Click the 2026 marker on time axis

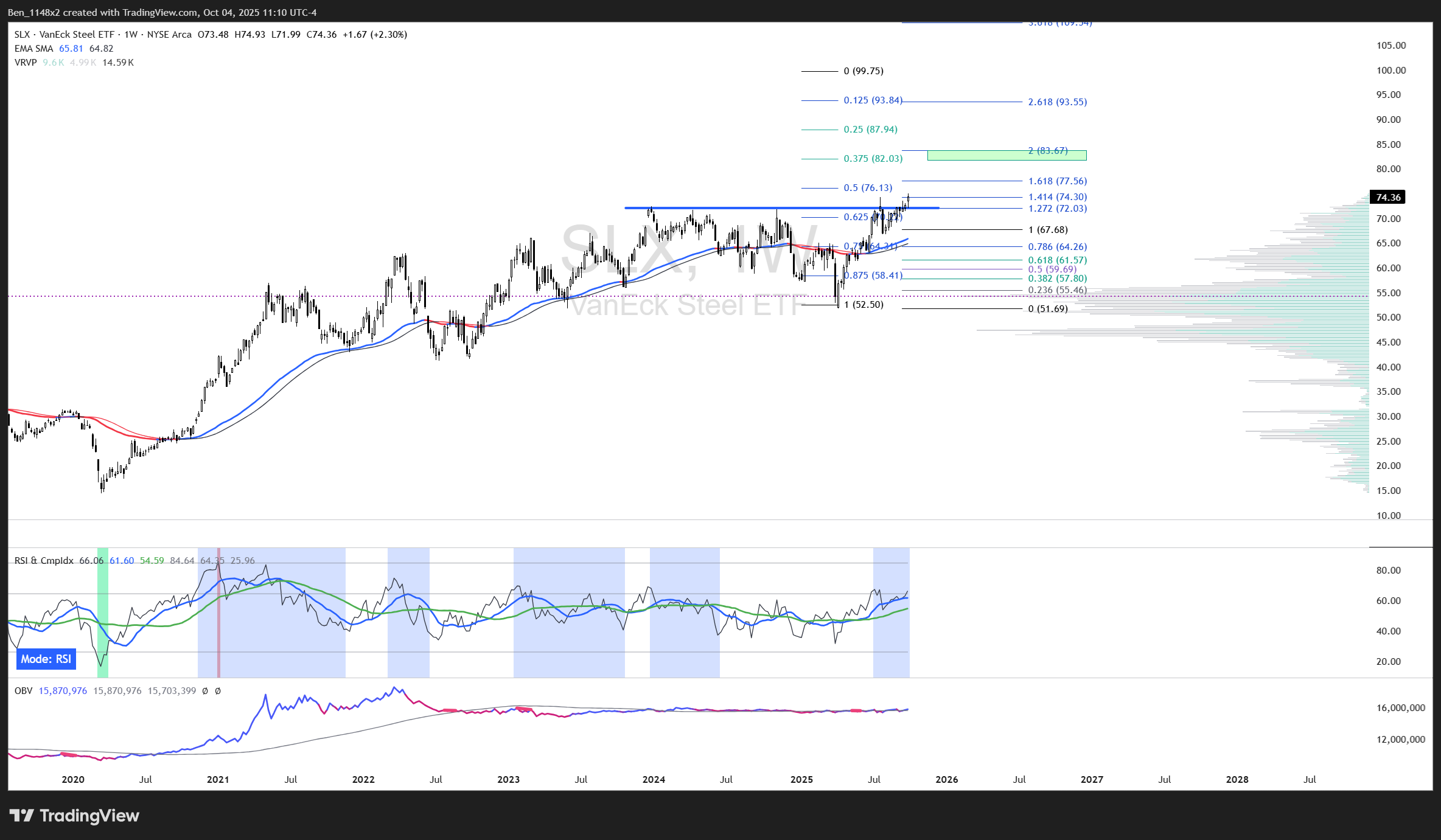click(x=946, y=780)
